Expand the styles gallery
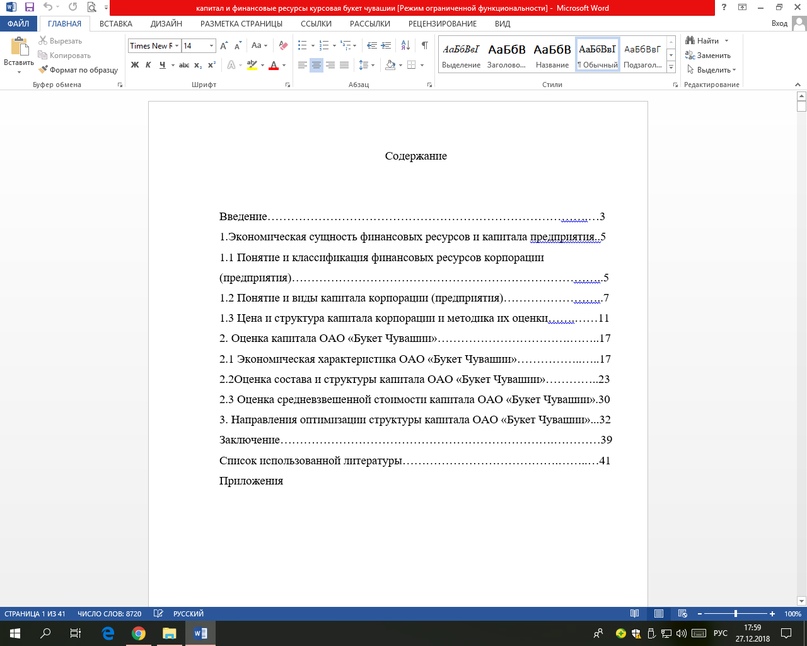807x646 pixels. (671, 67)
